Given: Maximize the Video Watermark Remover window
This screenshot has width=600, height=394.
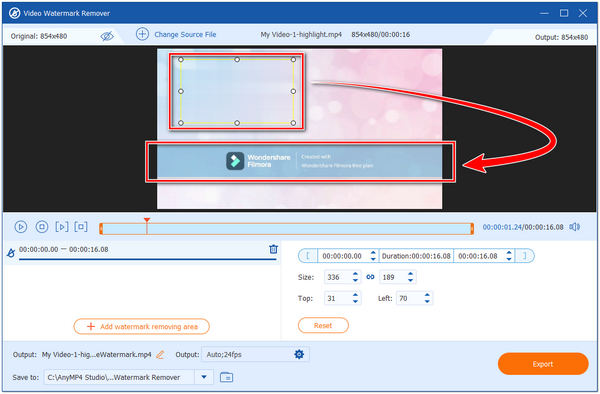Looking at the screenshot, I should (x=564, y=13).
